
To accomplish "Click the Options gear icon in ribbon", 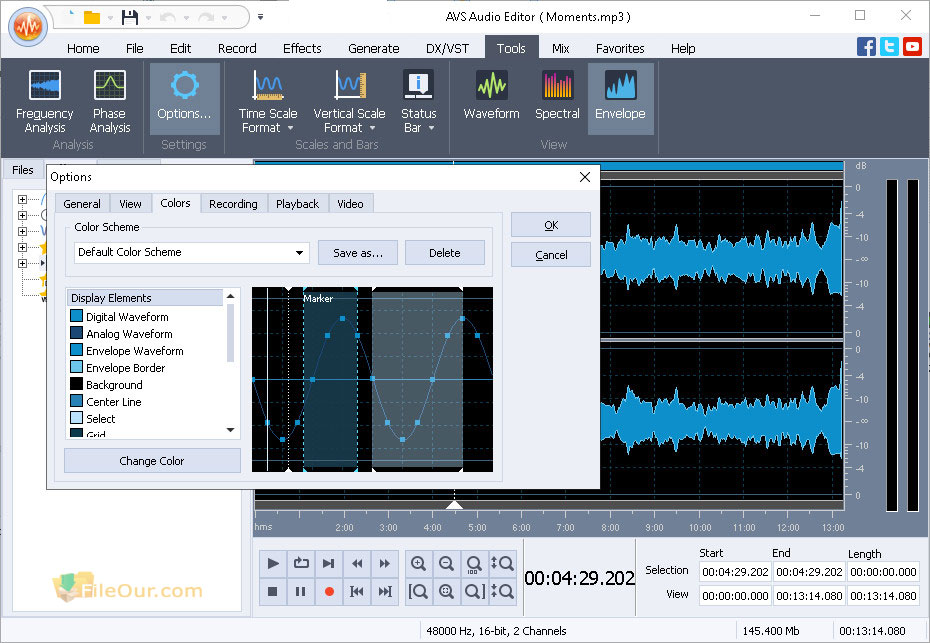I will [184, 85].
